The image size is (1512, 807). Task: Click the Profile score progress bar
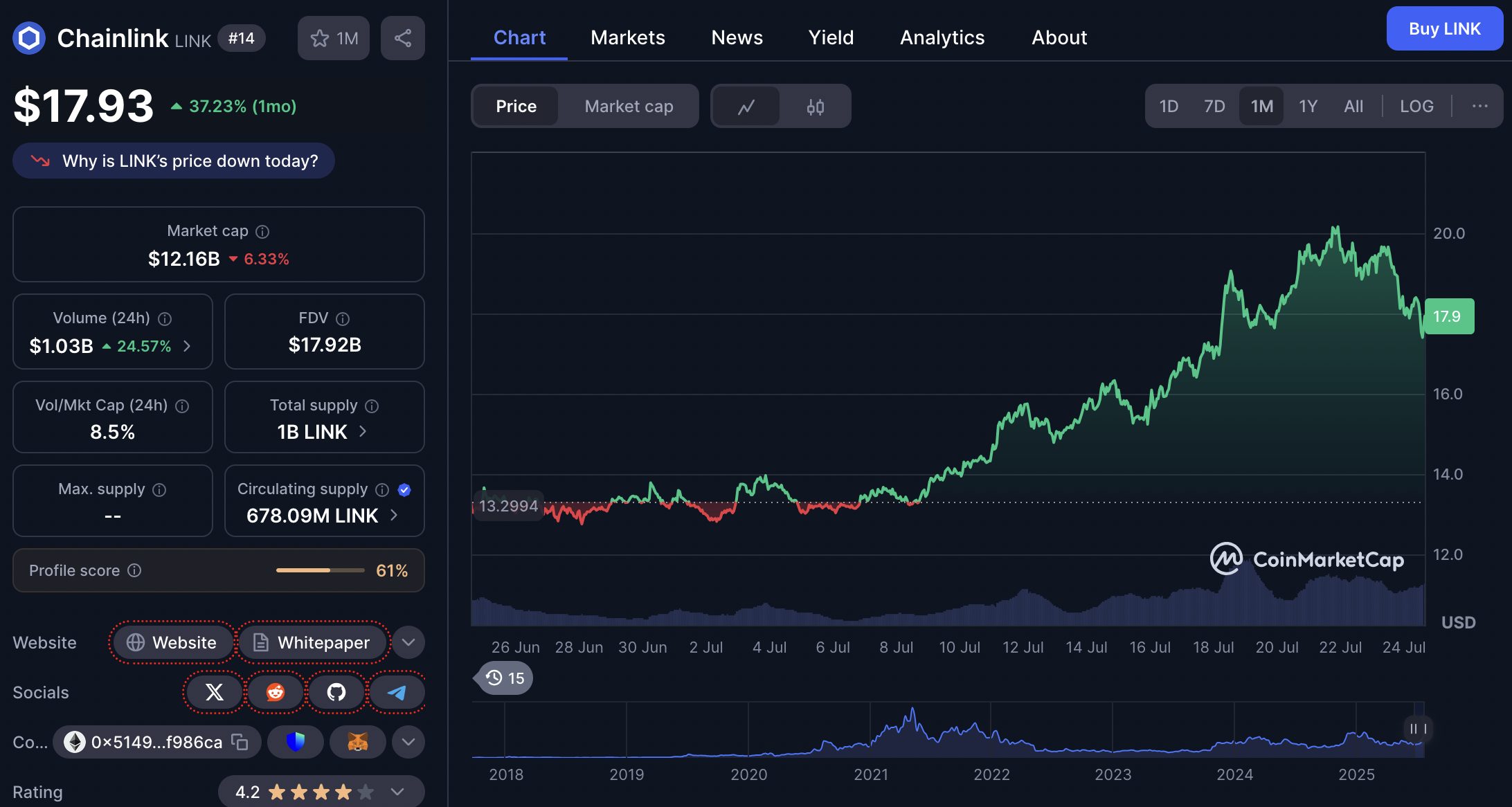coord(320,570)
